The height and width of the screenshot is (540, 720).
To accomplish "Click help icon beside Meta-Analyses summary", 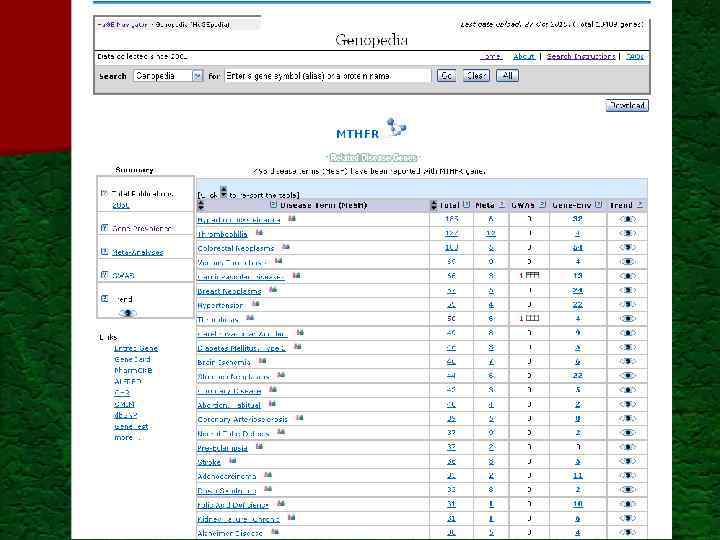I will [104, 252].
